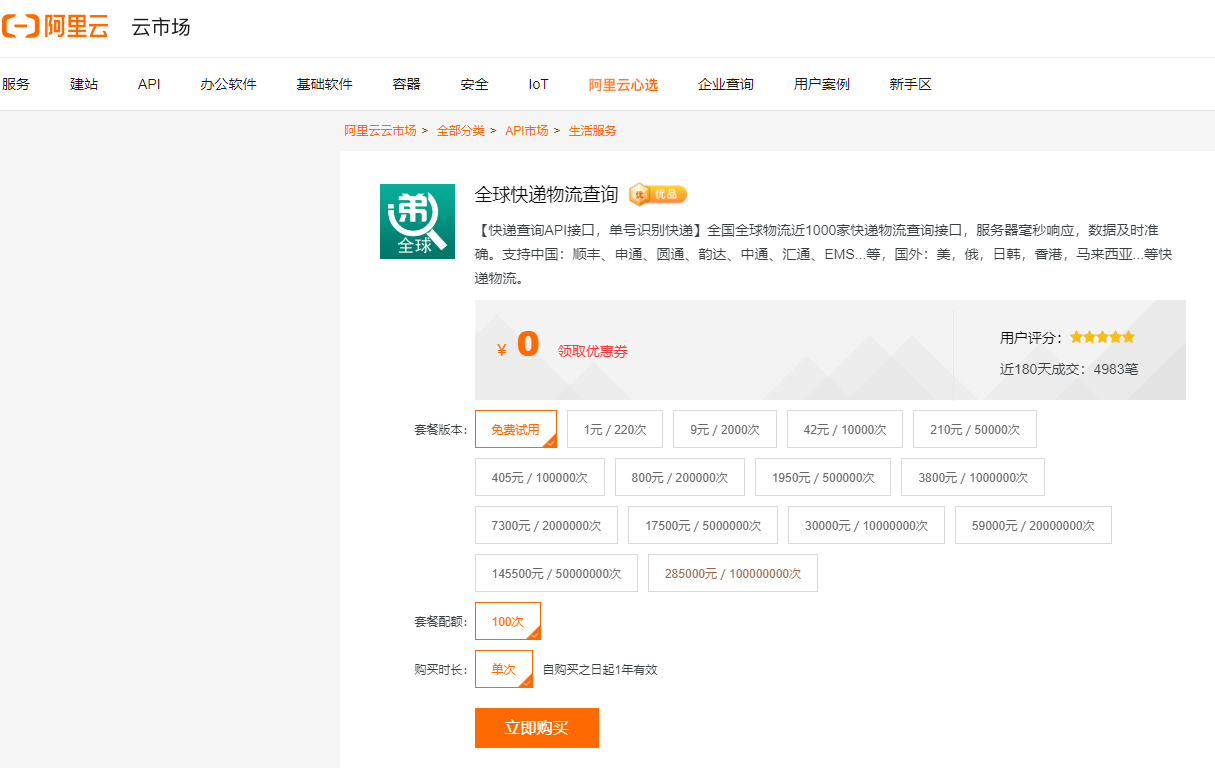Screen dimensions: 1215x768
Task: Select the 145500元 / 50000000次 package
Action: tap(556, 573)
